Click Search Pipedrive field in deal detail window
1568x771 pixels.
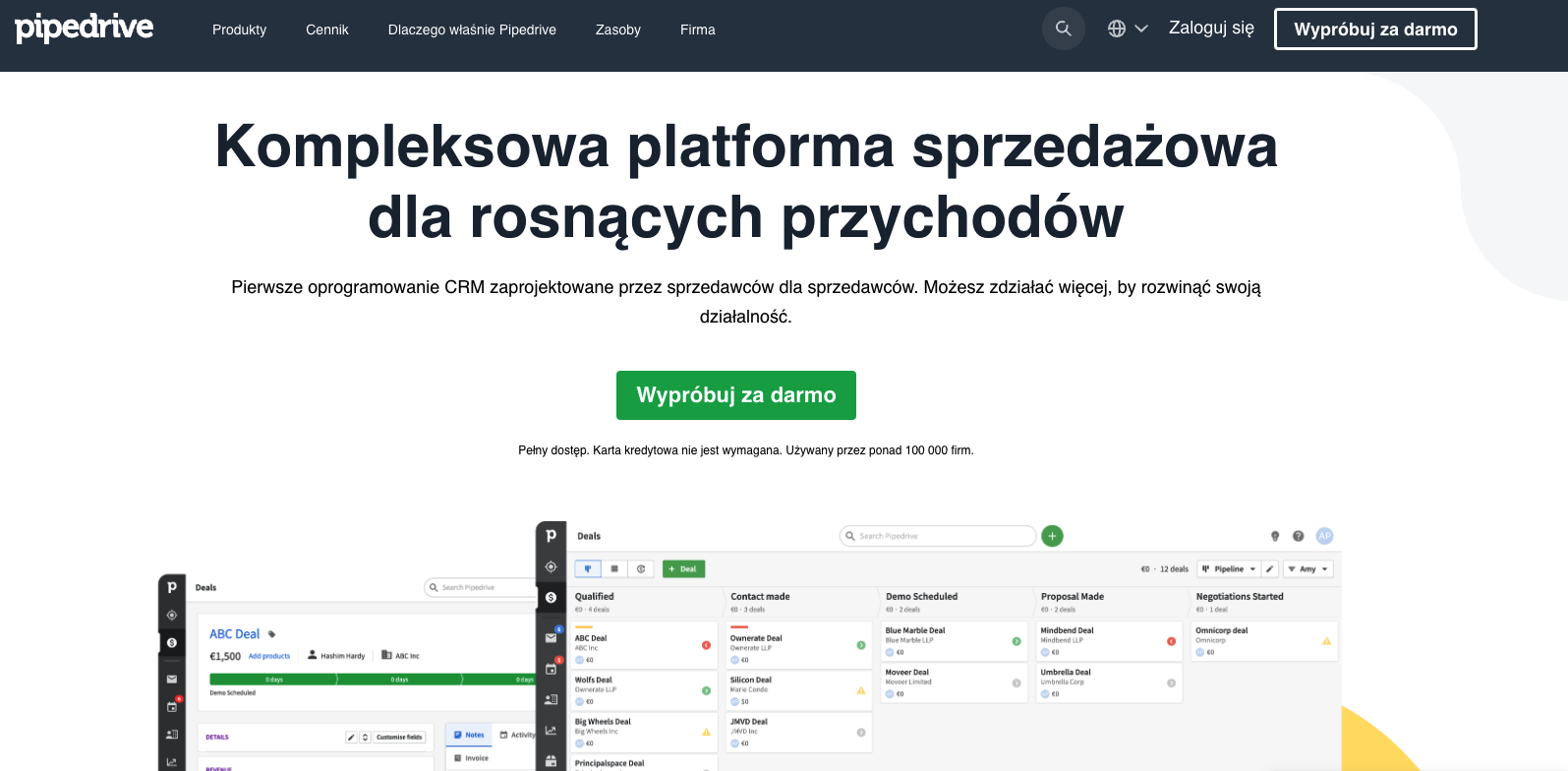click(479, 587)
